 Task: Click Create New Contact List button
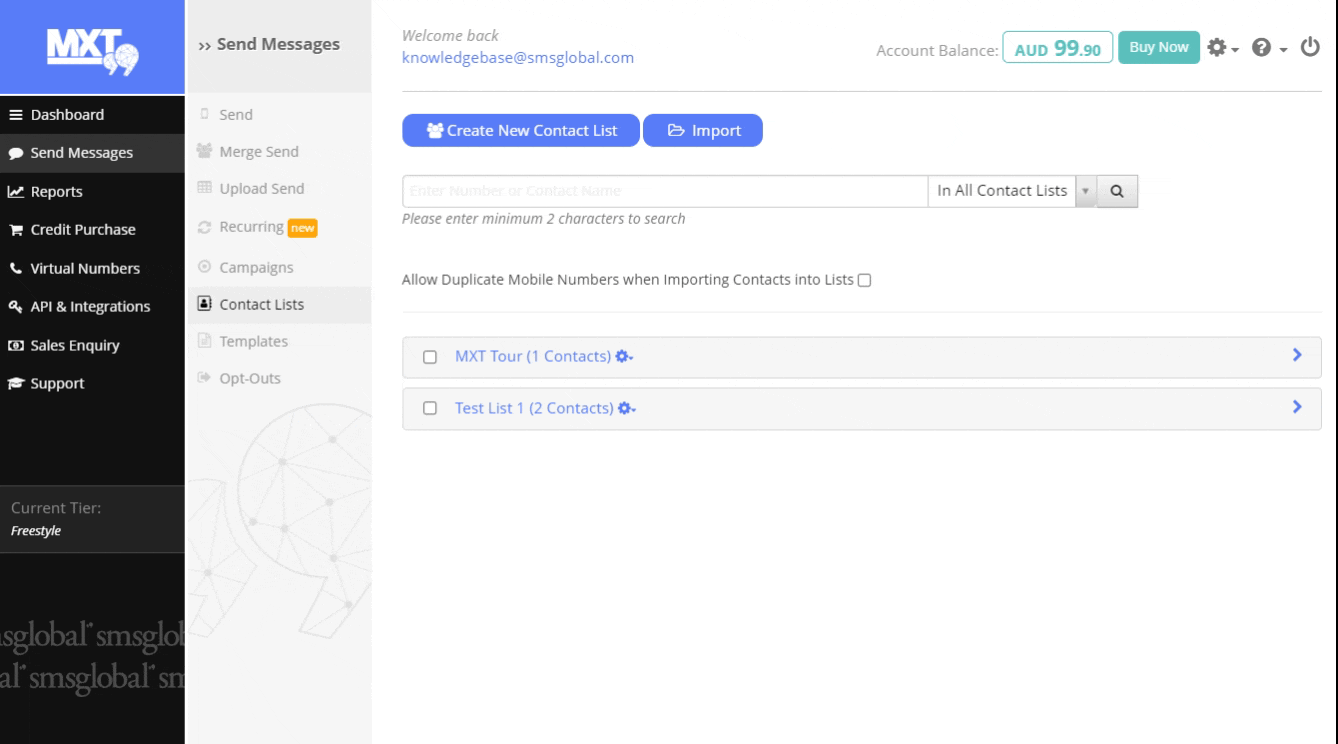tap(520, 131)
